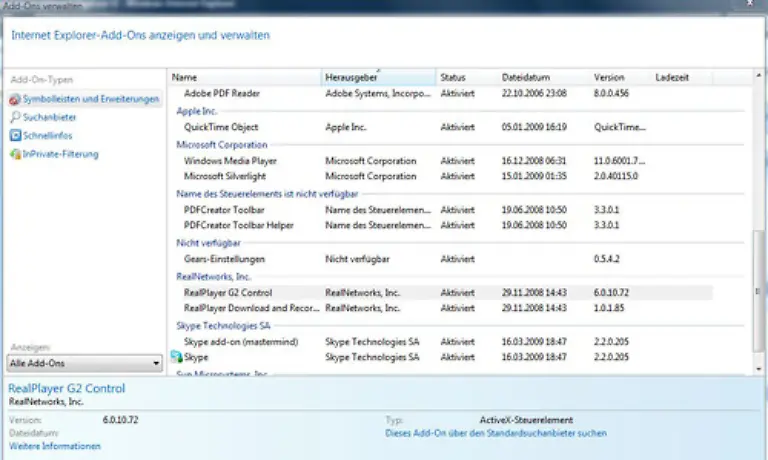Select the Adobe PDF Reader row

pos(441,93)
